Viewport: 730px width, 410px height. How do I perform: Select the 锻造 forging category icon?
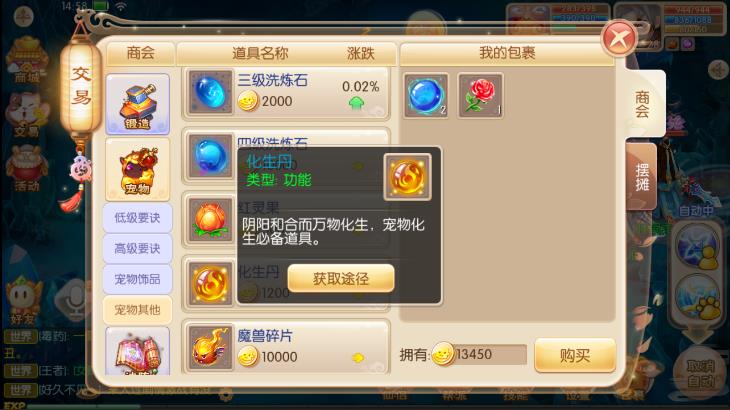coord(138,104)
